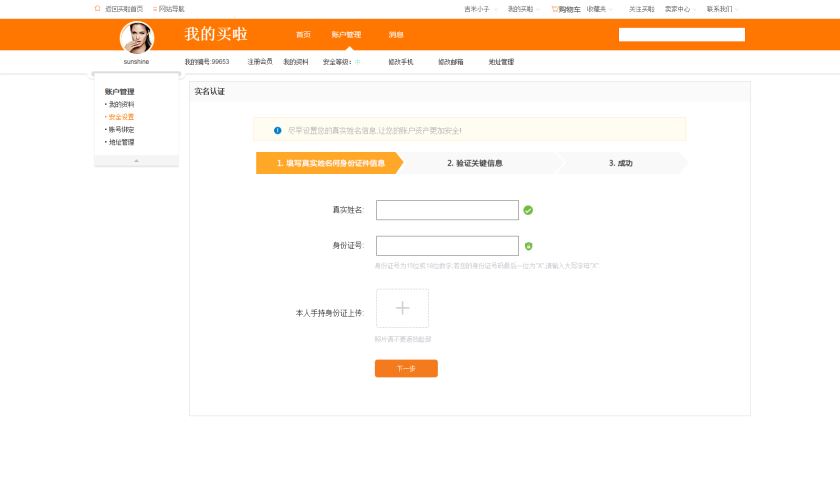Click the 身份证号 ID number input field

(447, 245)
